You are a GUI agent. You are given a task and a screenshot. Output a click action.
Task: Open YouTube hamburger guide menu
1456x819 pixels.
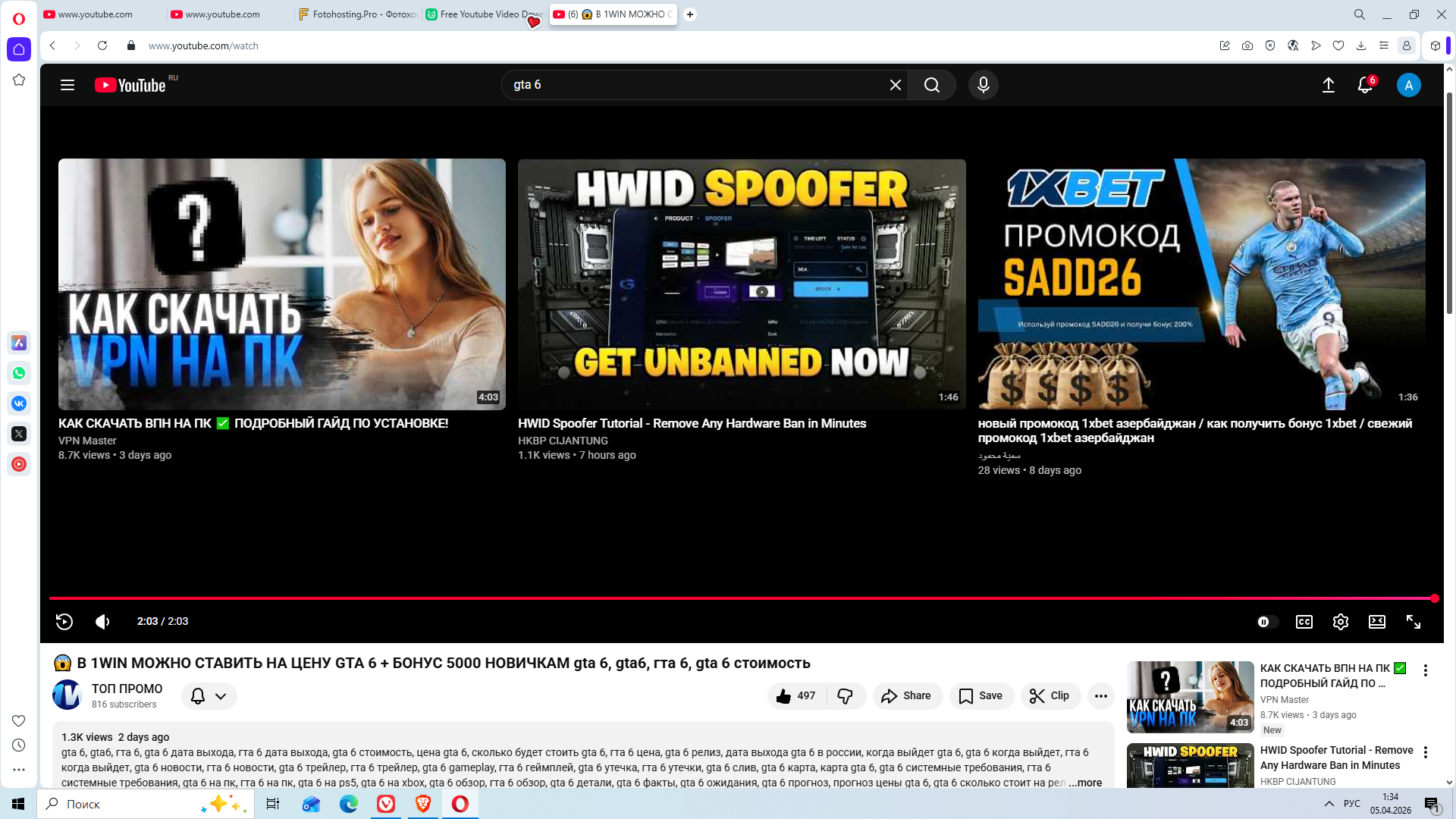click(67, 85)
